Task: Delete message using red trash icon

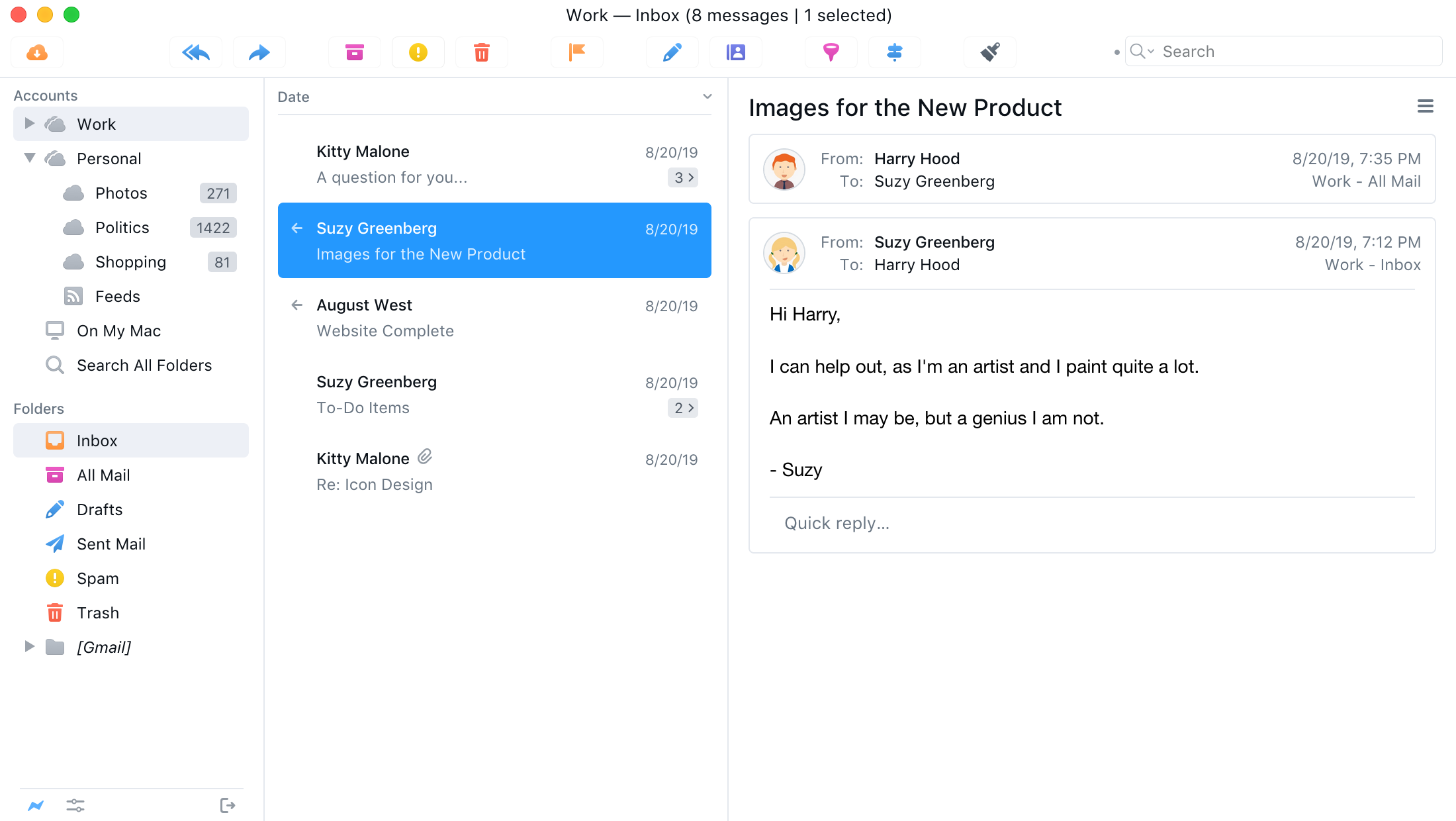Action: click(x=481, y=52)
